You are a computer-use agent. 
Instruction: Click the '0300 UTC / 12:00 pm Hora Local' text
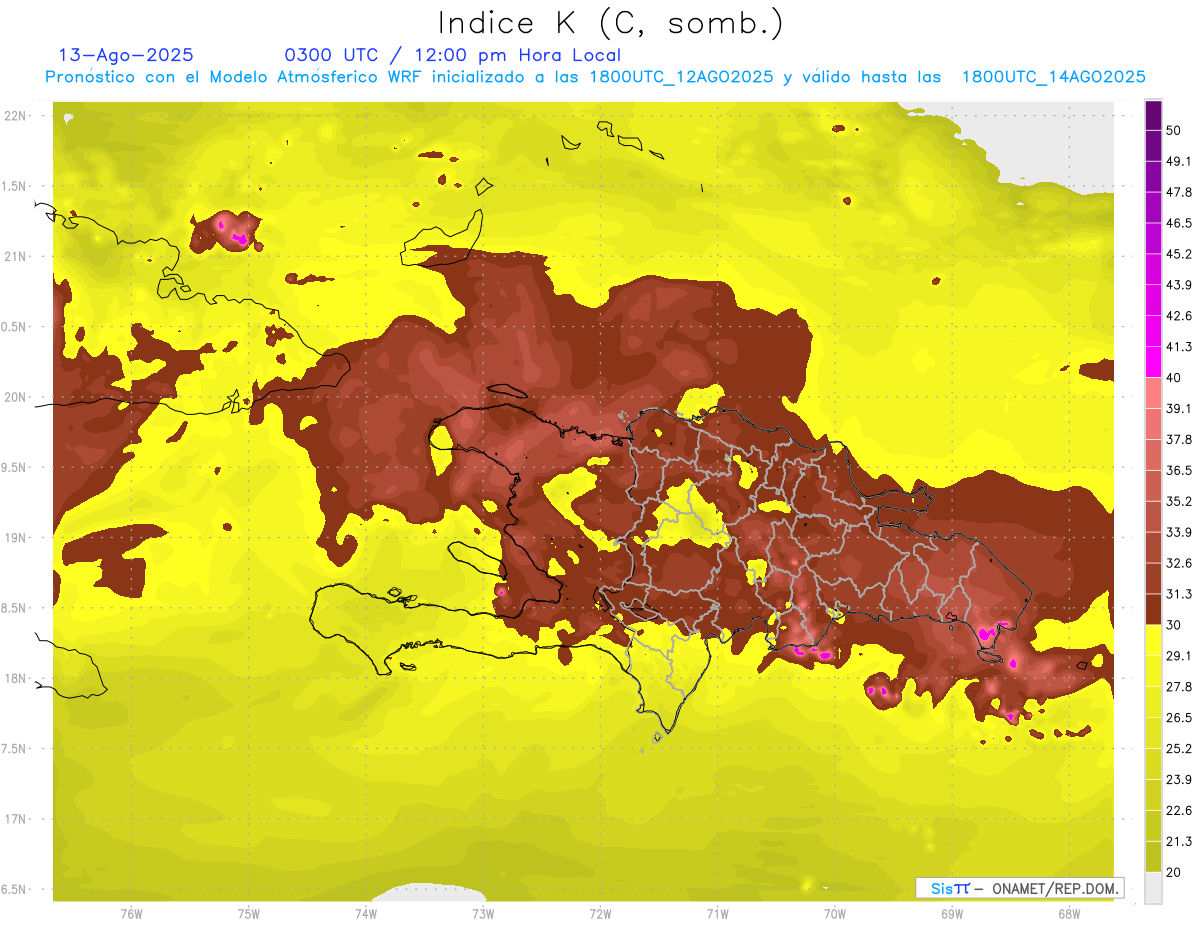pyautogui.click(x=452, y=55)
